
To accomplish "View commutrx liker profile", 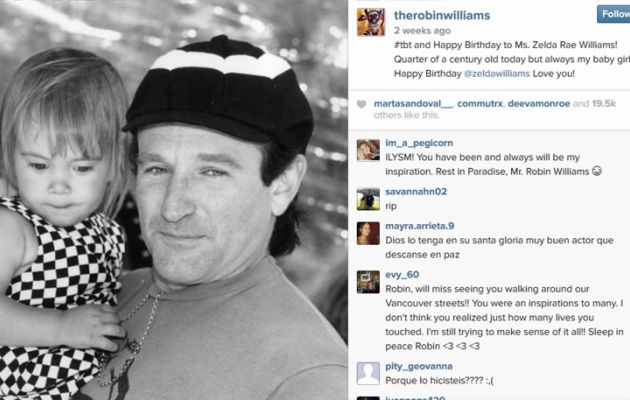I will 480,104.
